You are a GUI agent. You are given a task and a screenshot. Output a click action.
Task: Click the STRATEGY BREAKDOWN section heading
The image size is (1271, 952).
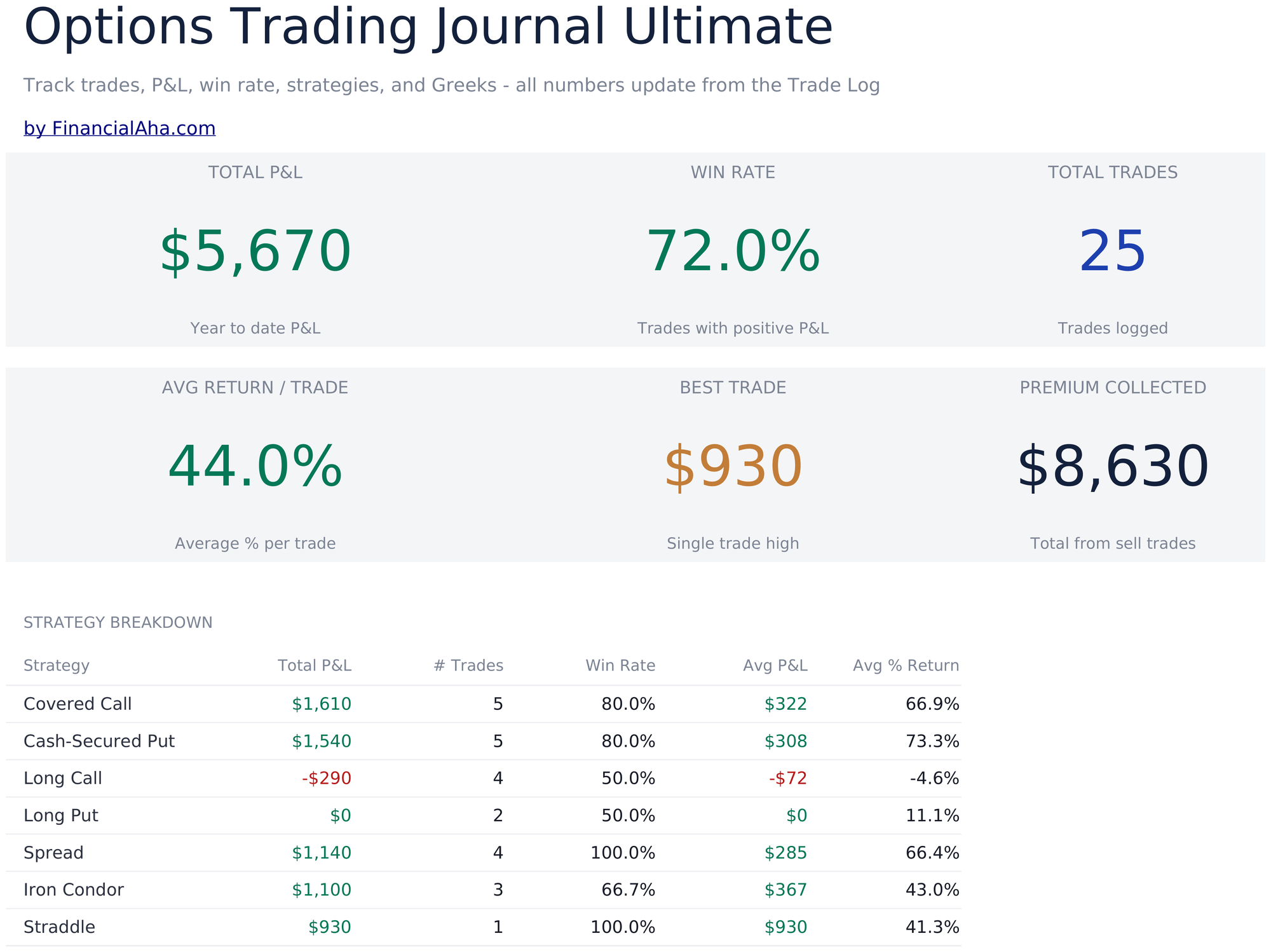click(118, 623)
